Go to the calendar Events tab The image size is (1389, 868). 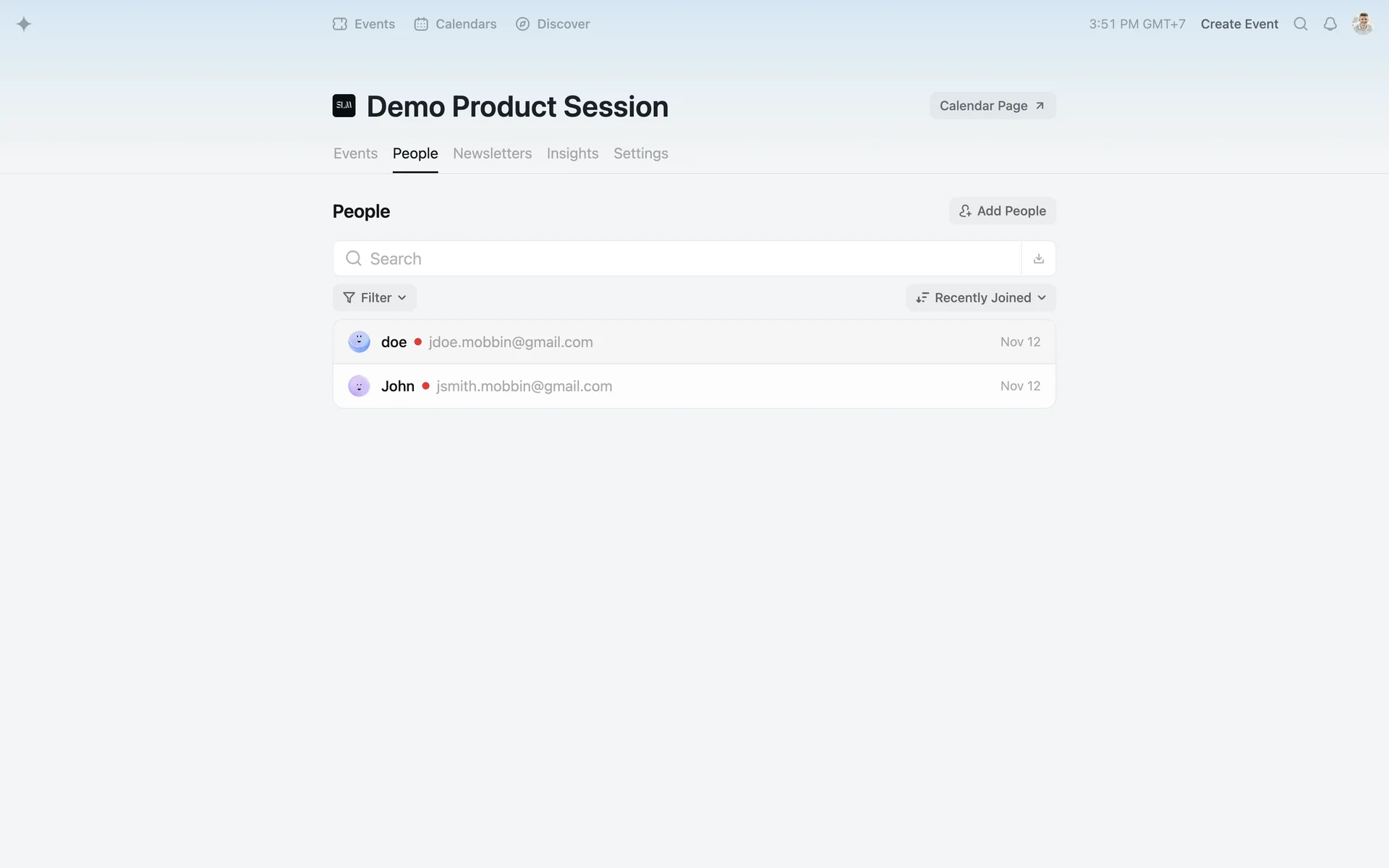tap(355, 153)
